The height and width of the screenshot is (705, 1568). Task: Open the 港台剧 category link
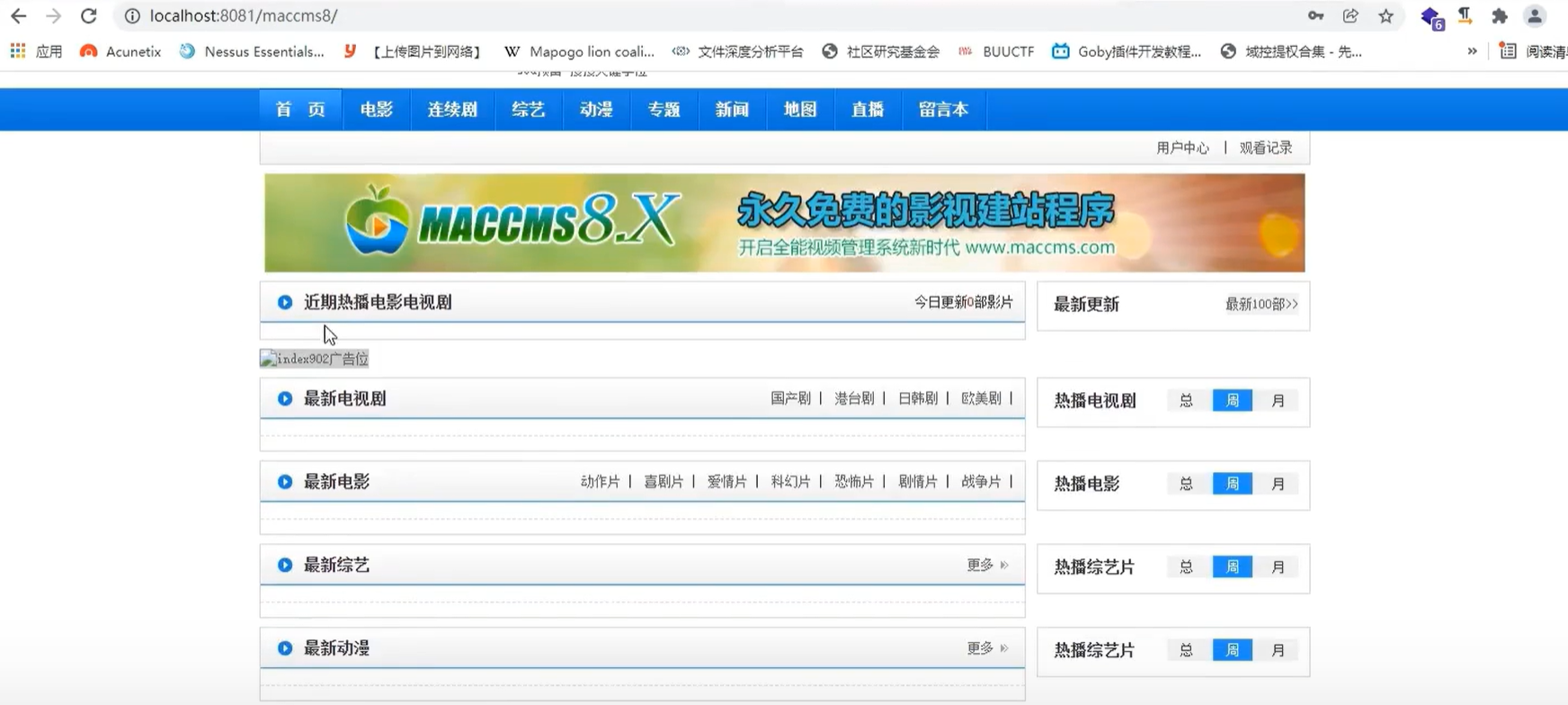pyautogui.click(x=854, y=398)
